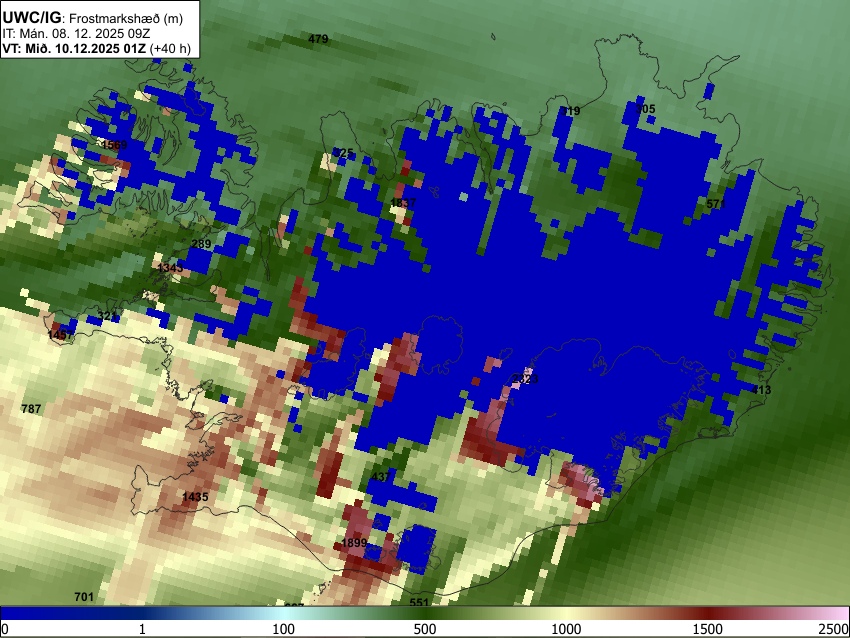Viewport: 850px width, 638px height.
Task: Click the 'UWC/IG: Frostmarkshæð (m)' title text
Action: [93, 18]
